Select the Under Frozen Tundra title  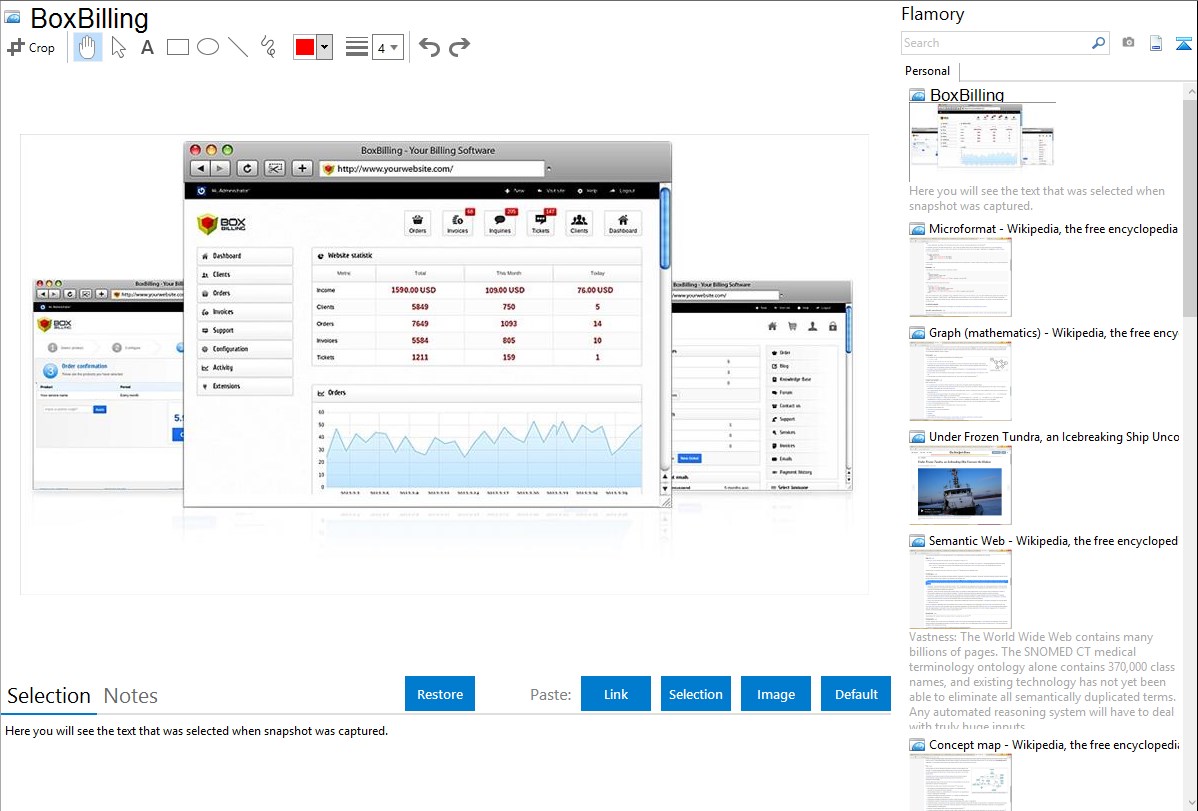coord(1054,436)
